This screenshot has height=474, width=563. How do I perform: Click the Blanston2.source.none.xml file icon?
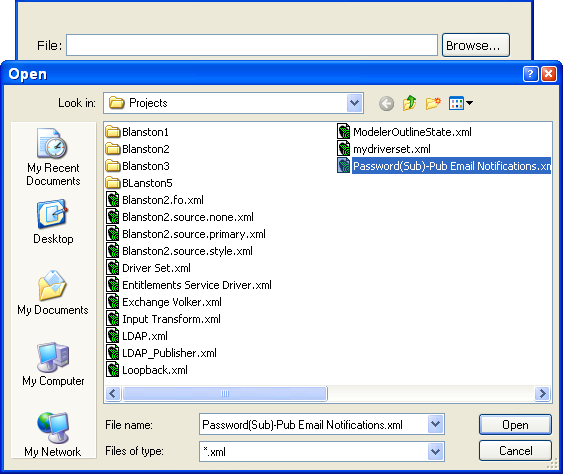pos(113,217)
